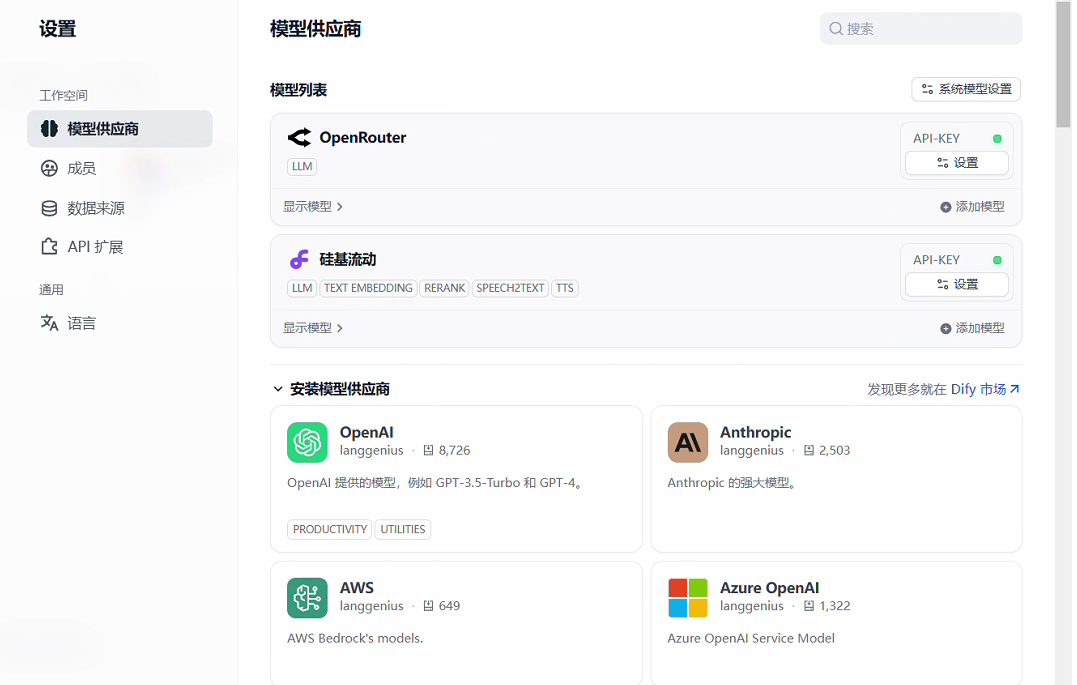Click the TEXT EMBEDDING tag

[368, 288]
